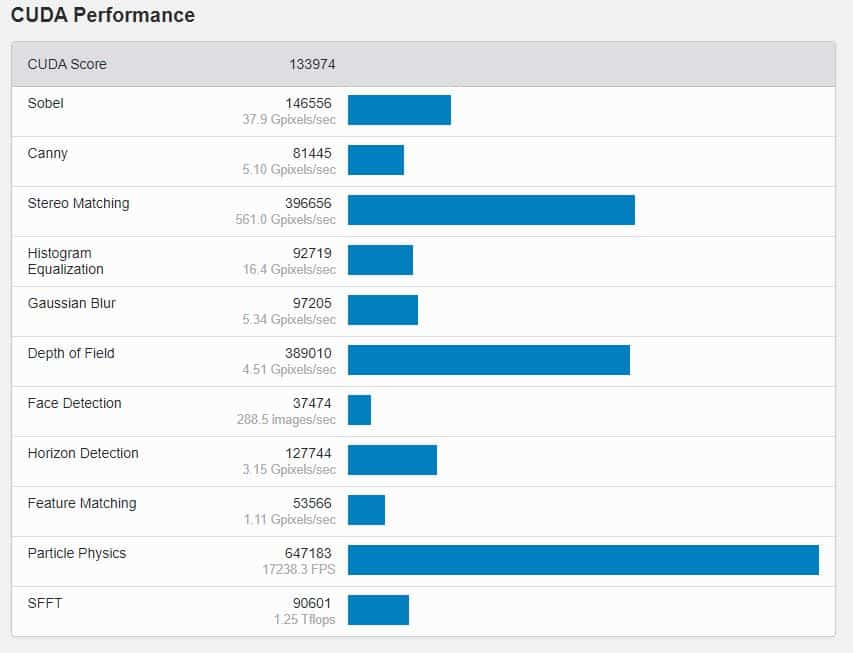Click the Sobel blue performance bar
This screenshot has width=853, height=653.
pos(399,110)
